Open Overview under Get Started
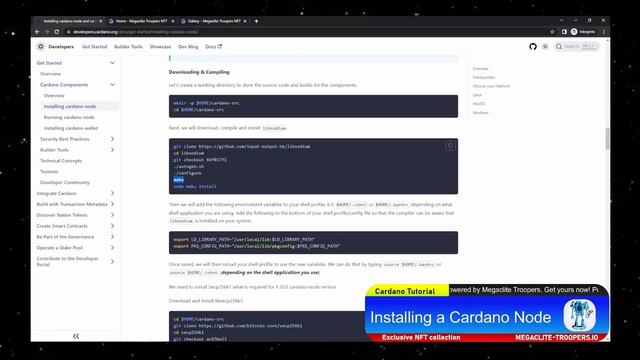Image resolution: width=640 pixels, height=360 pixels. pos(50,74)
